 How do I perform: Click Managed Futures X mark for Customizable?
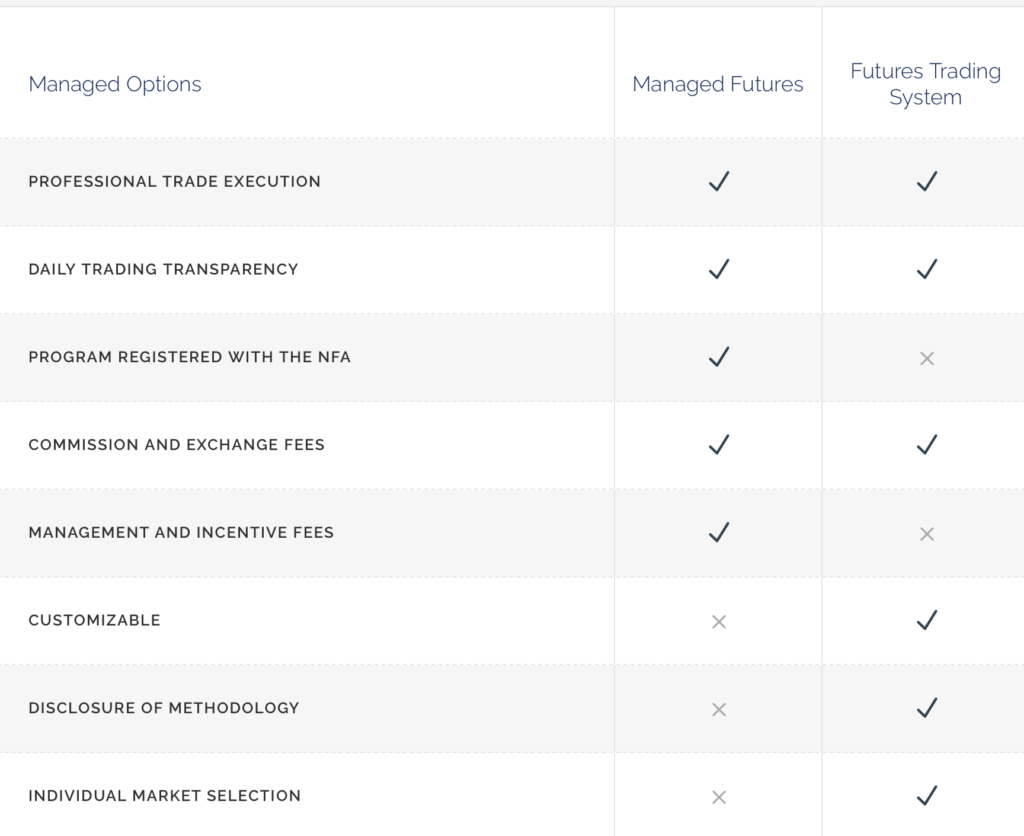[x=719, y=622]
